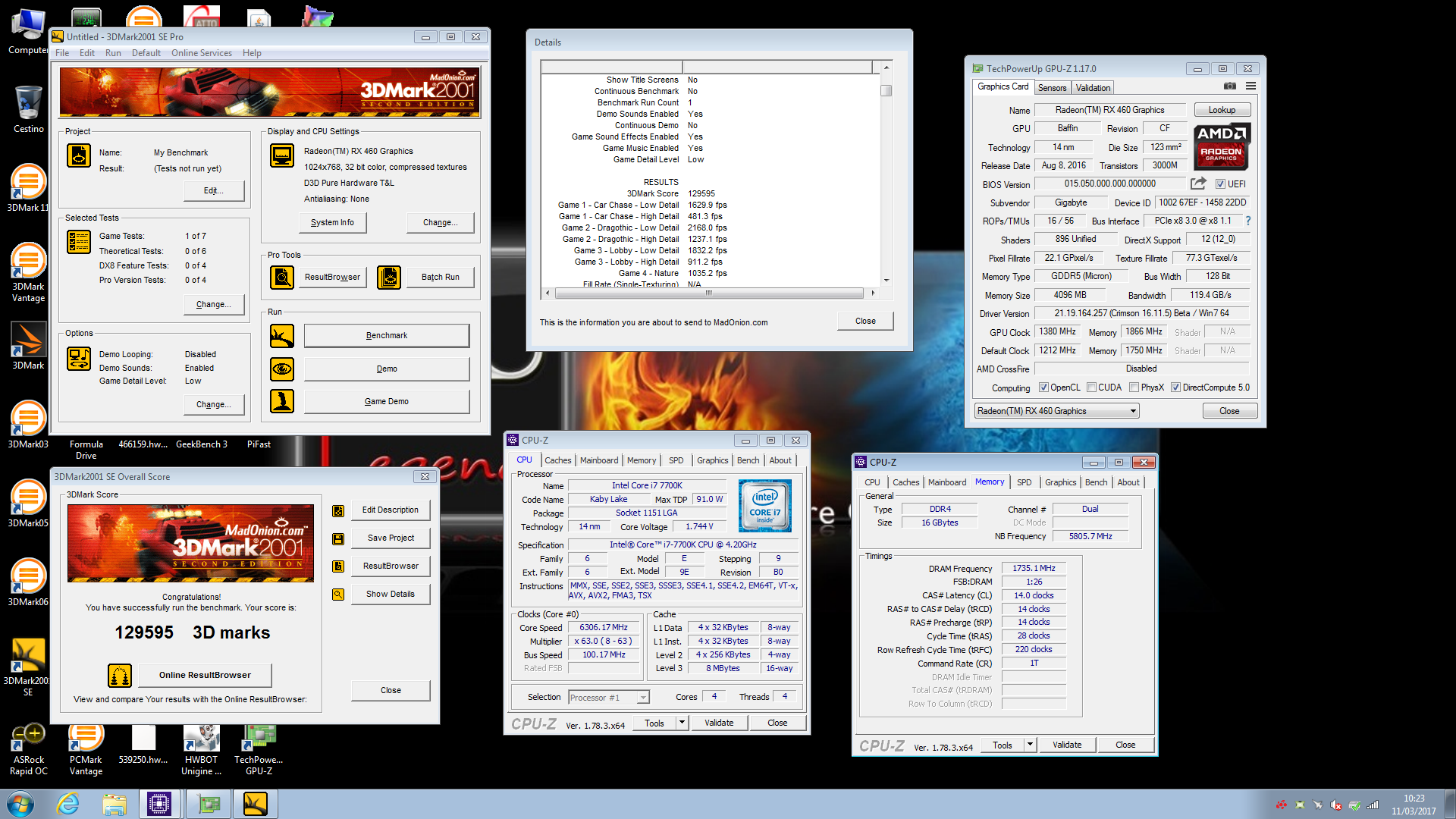Open the GPU-Z hamburger menu icon
Image resolution: width=1456 pixels, height=819 pixels.
[1250, 86]
